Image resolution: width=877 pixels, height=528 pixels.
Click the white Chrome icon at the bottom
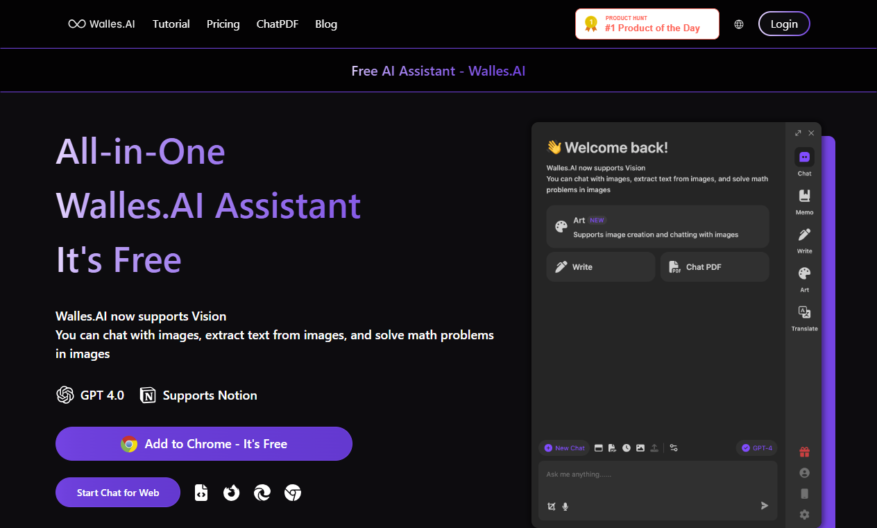click(293, 493)
